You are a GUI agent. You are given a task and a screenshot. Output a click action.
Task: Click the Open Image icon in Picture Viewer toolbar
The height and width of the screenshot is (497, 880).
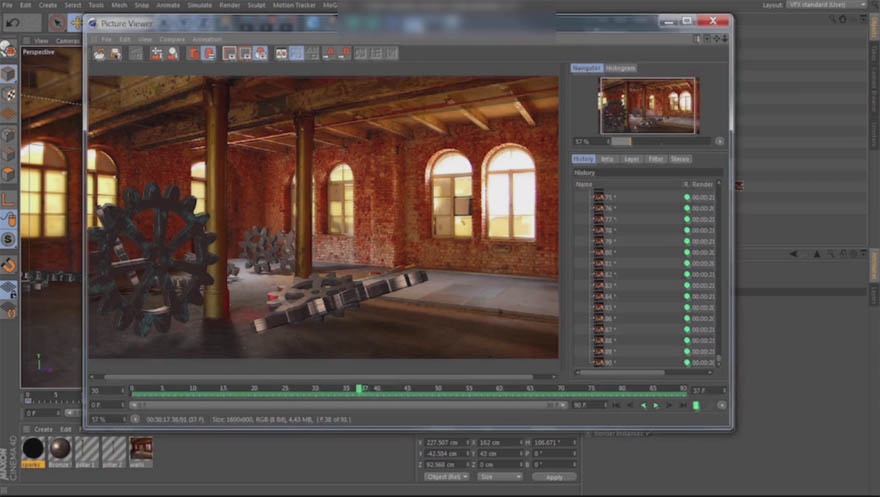[x=99, y=53]
